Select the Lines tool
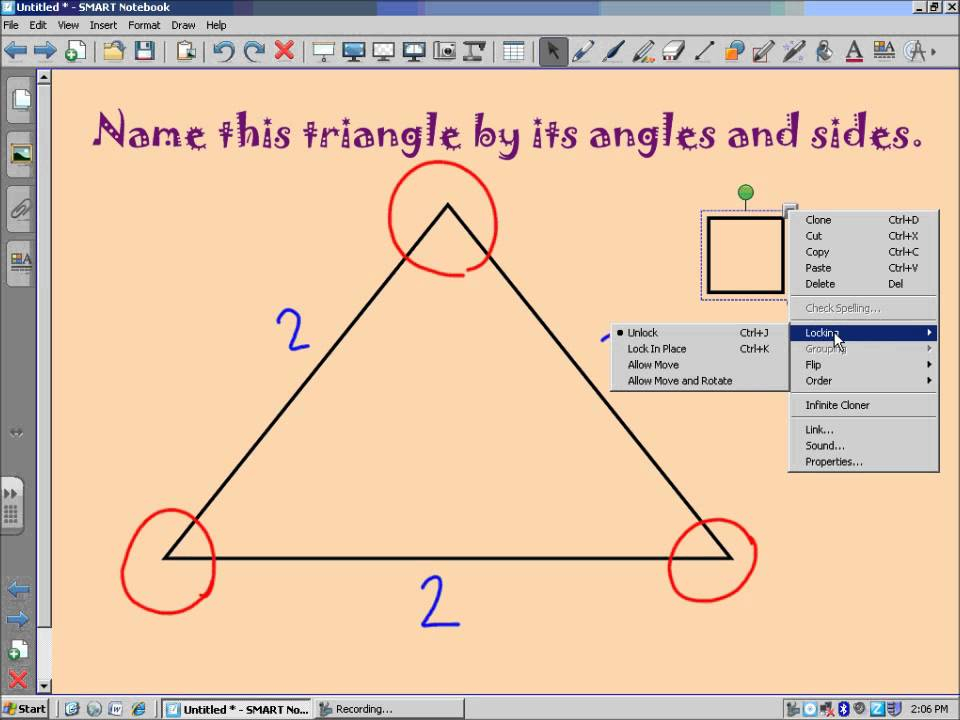The image size is (960, 720). pyautogui.click(x=703, y=51)
